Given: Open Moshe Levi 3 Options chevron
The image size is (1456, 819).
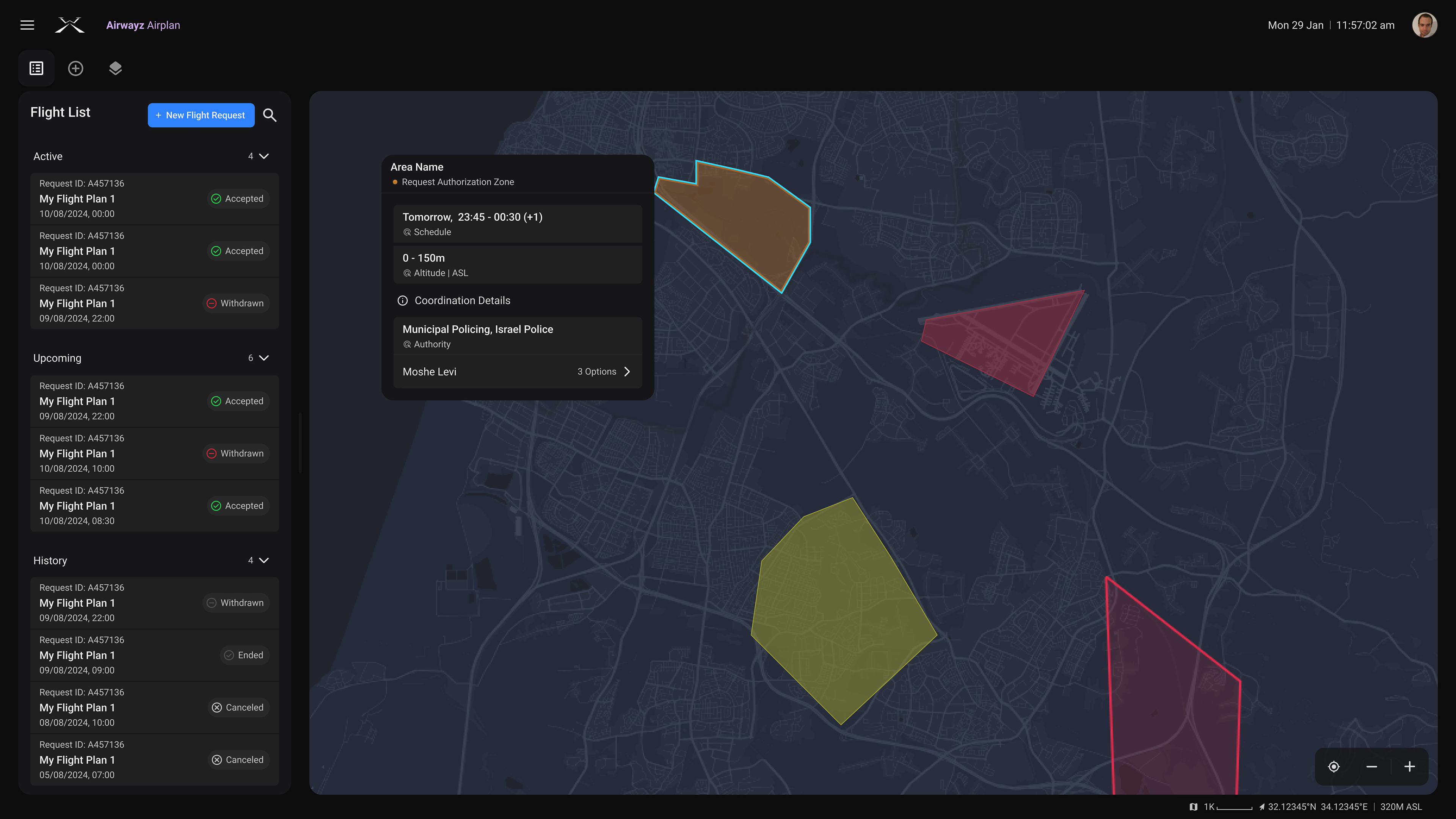Looking at the screenshot, I should (627, 371).
